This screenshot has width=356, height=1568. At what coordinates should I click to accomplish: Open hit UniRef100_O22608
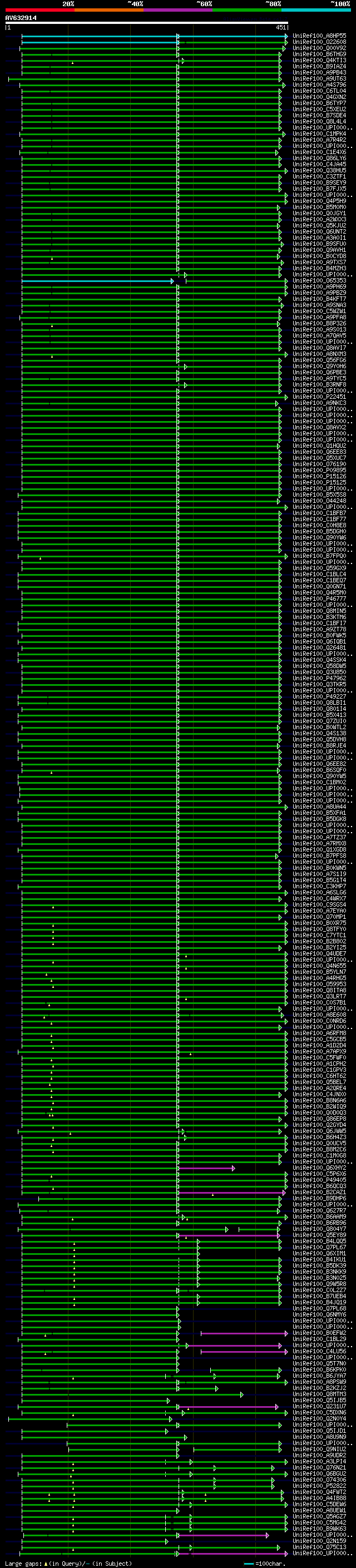pyautogui.click(x=319, y=42)
